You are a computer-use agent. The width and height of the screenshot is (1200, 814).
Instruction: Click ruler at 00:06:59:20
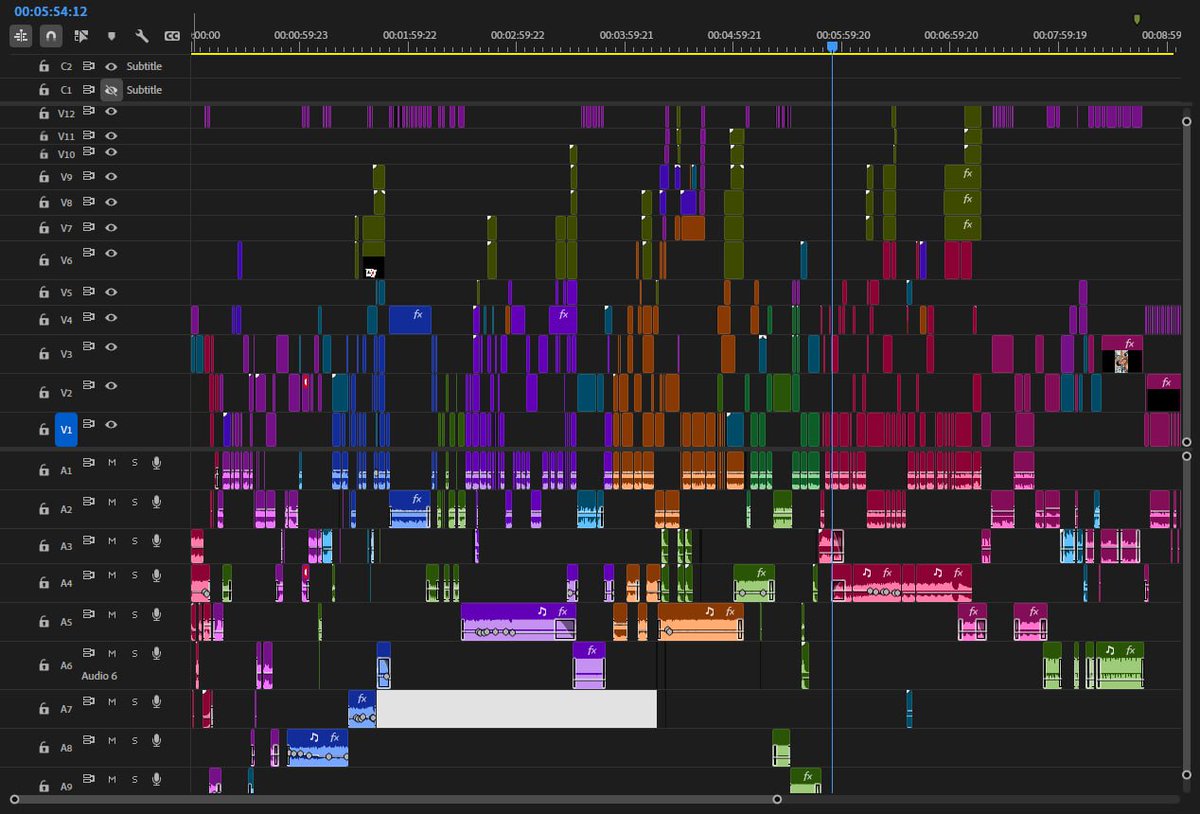(951, 34)
